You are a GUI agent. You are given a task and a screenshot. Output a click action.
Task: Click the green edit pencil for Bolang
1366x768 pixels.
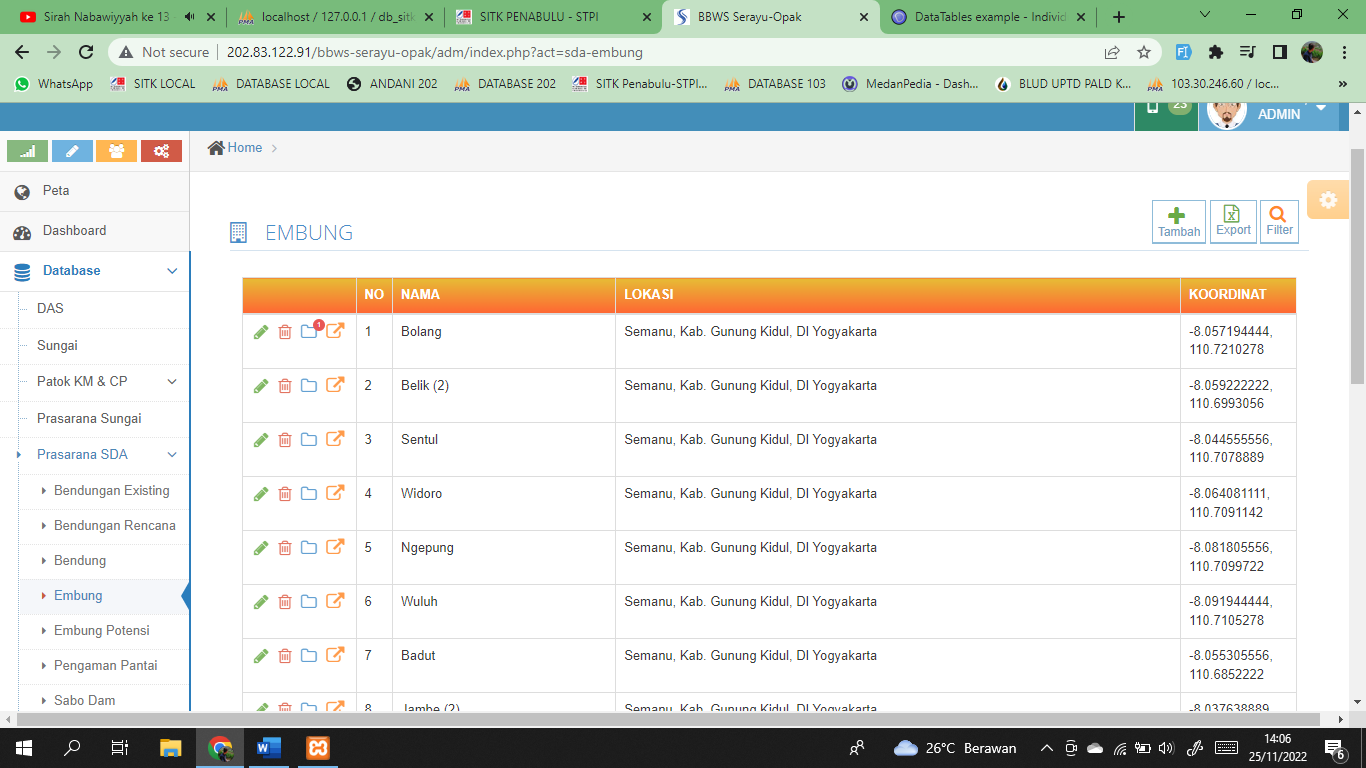coord(261,332)
